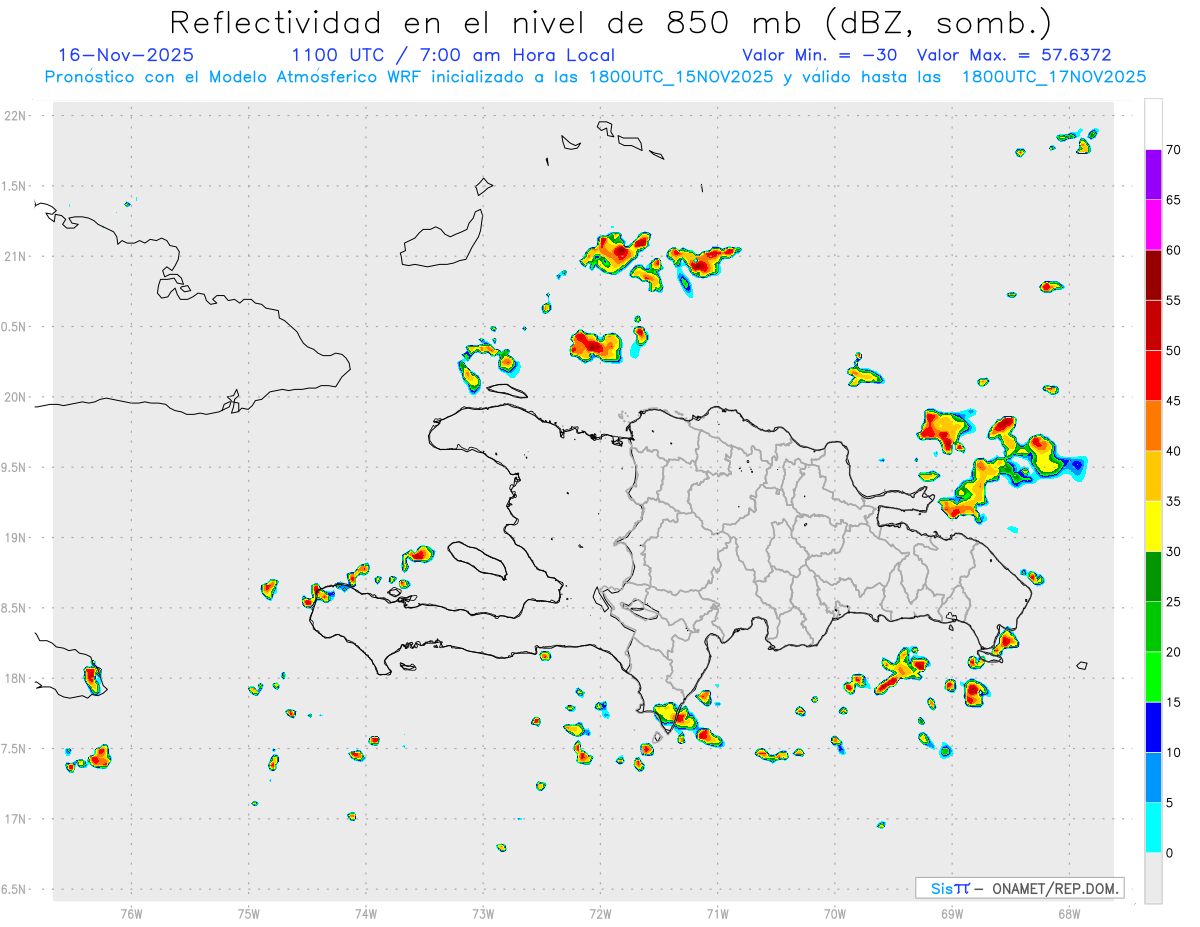The height and width of the screenshot is (927, 1200).
Task: Click the '76W' longitude label
Action: 131,913
